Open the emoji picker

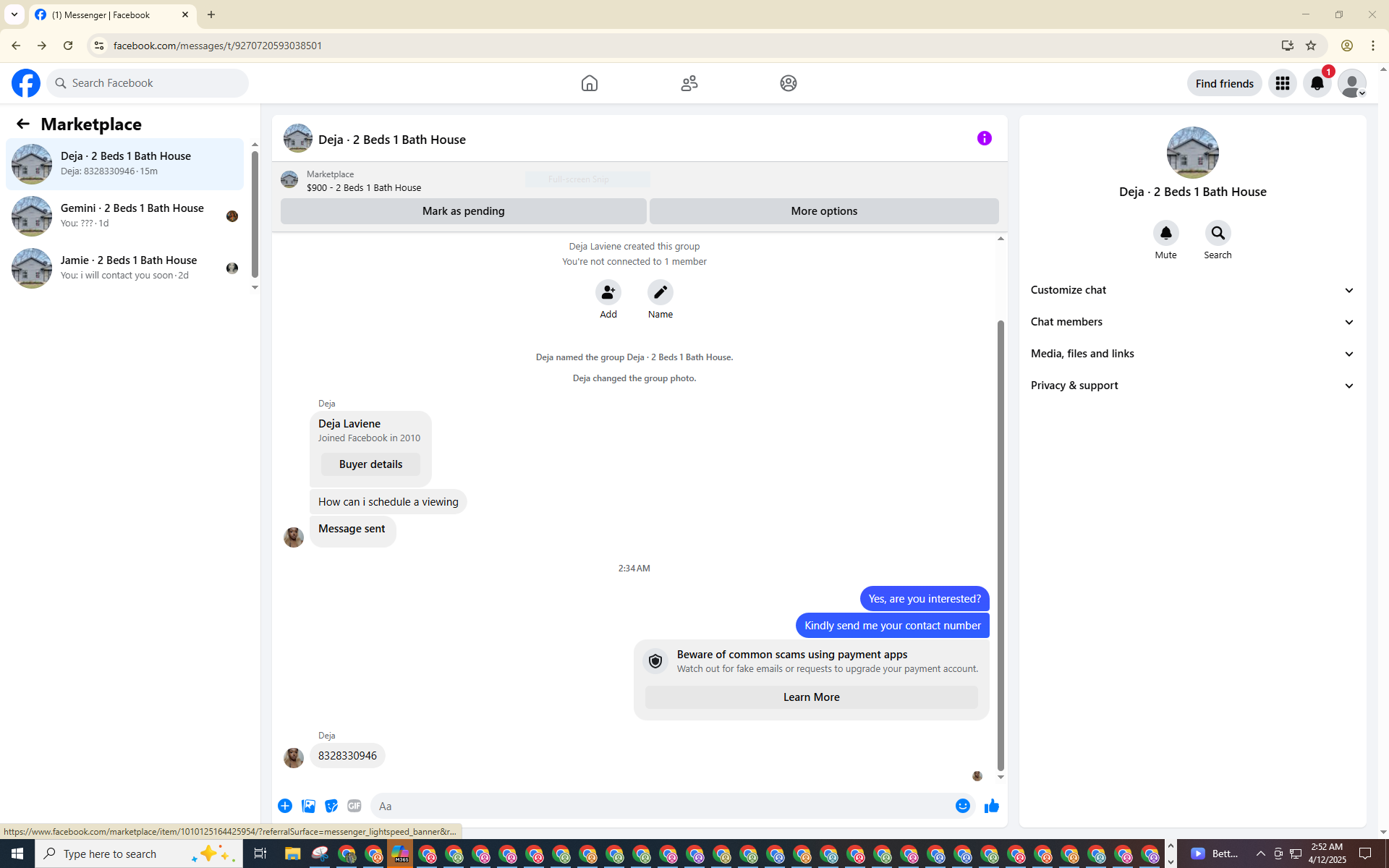[x=963, y=806]
